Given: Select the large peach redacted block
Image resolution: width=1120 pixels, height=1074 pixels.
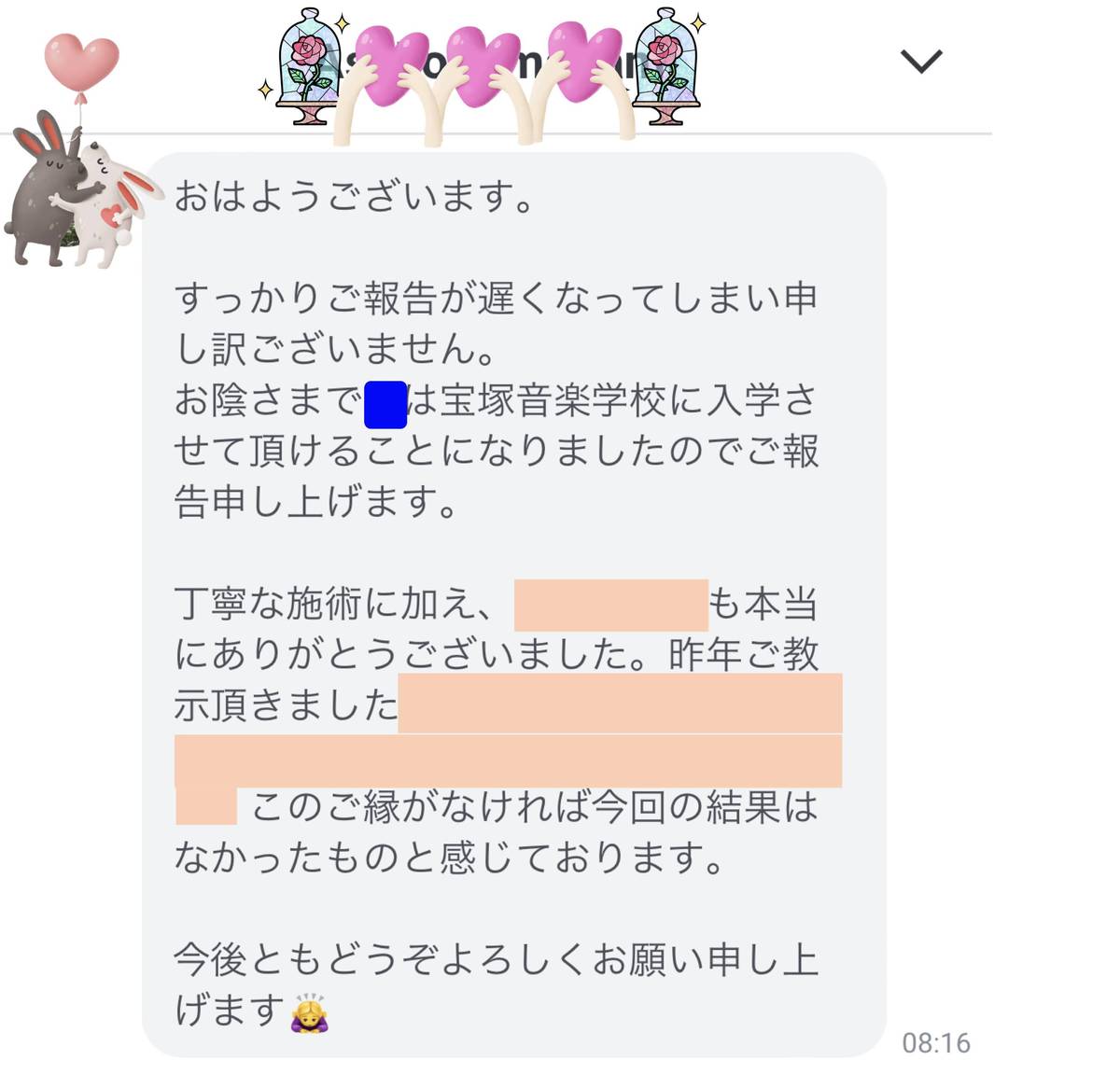Looking at the screenshot, I should [509, 731].
